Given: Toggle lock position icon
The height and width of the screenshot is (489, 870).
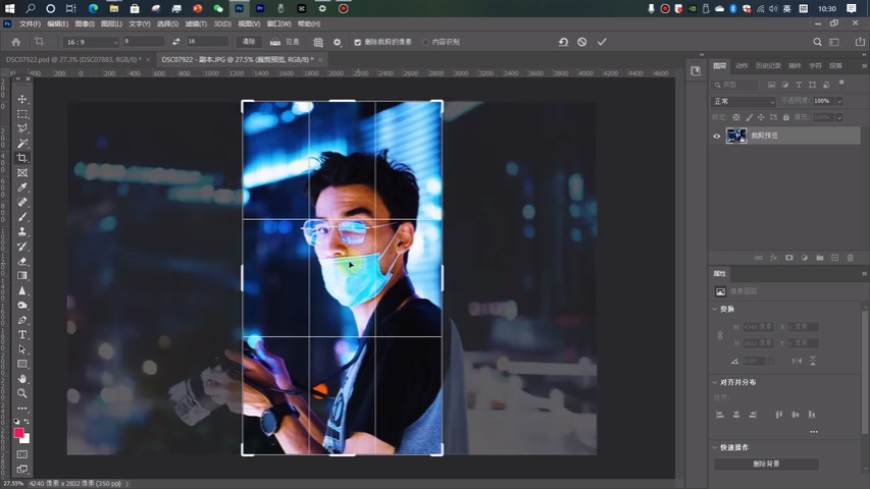Looking at the screenshot, I should [761, 118].
